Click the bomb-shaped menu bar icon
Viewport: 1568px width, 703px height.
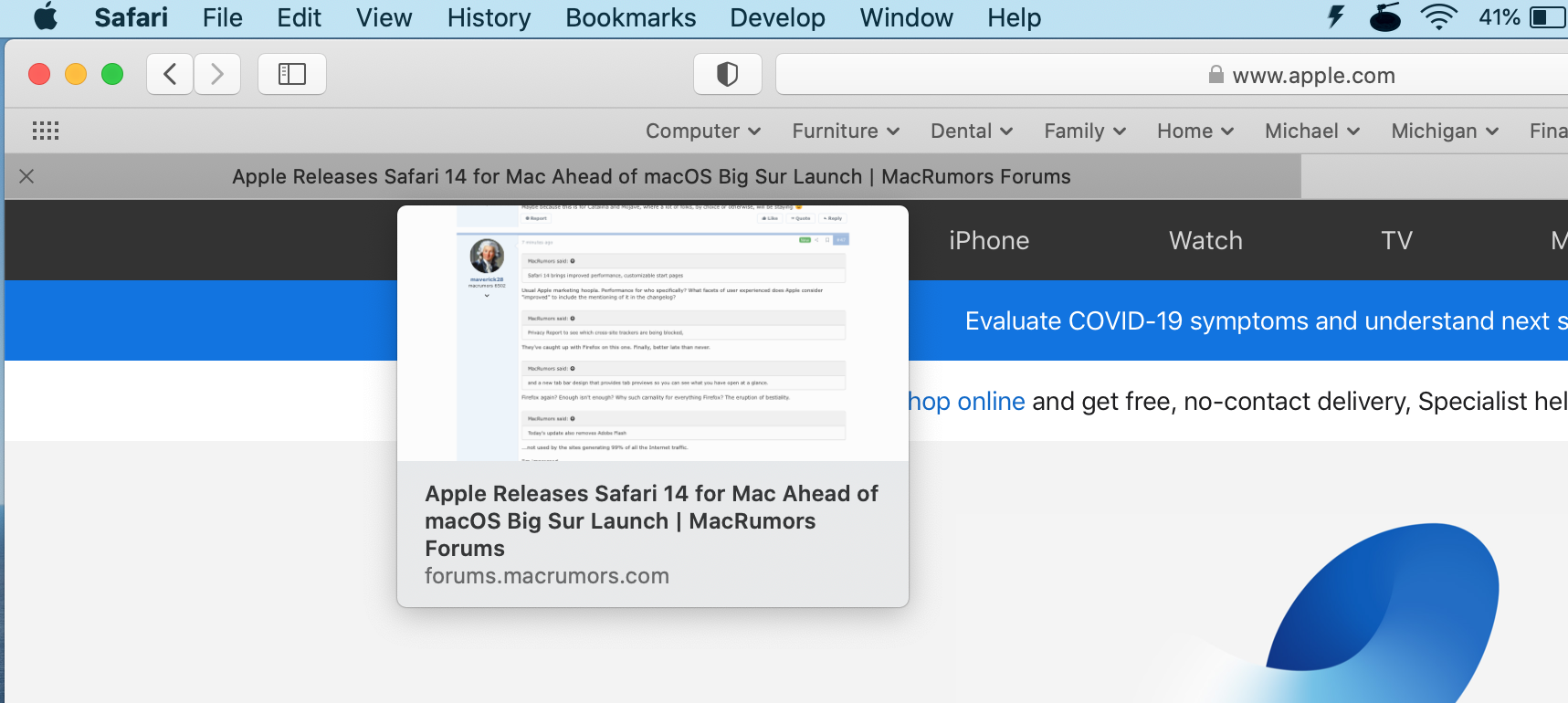(1385, 16)
